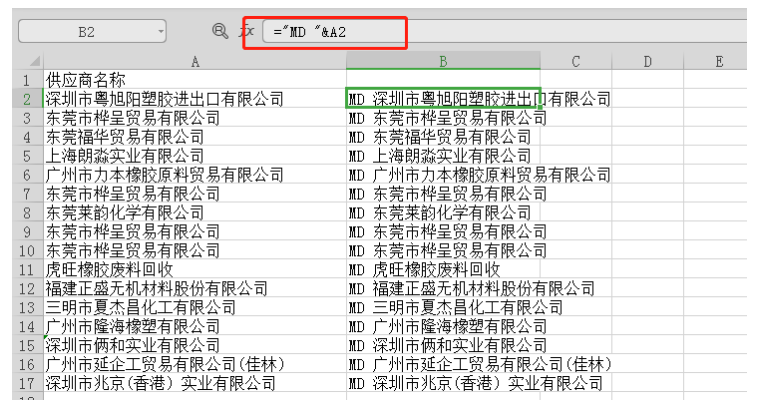The image size is (782, 417).
Task: Select cell B5 MD 上海朗淼实业有限公司
Action: [x=443, y=156]
